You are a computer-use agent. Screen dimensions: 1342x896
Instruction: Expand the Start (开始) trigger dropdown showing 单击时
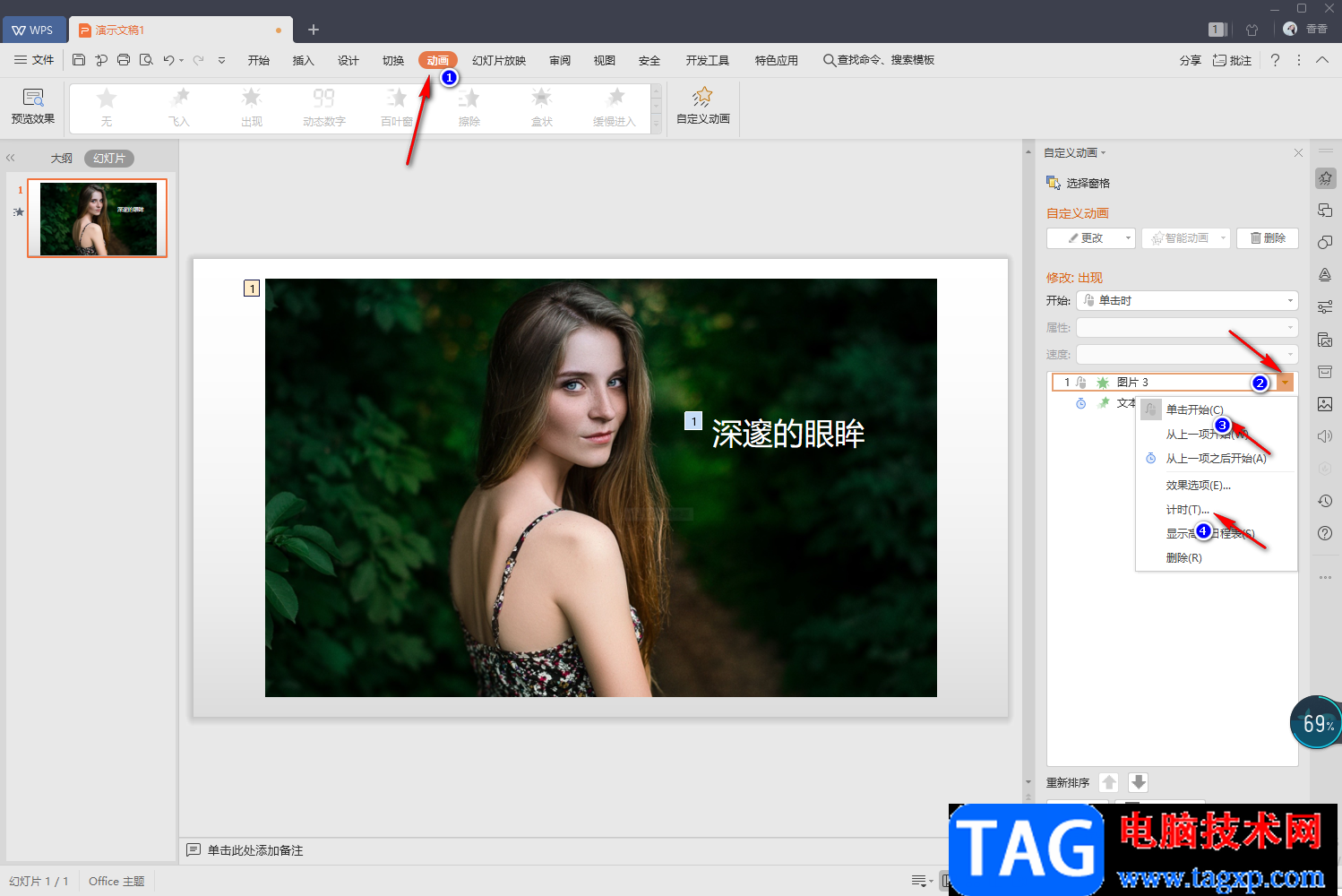(x=1187, y=301)
